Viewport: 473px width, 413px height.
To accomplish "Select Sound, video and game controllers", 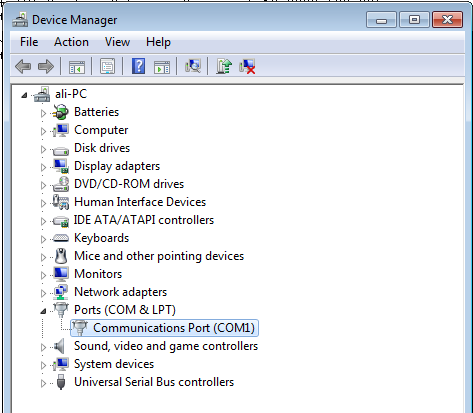I will pos(166,346).
